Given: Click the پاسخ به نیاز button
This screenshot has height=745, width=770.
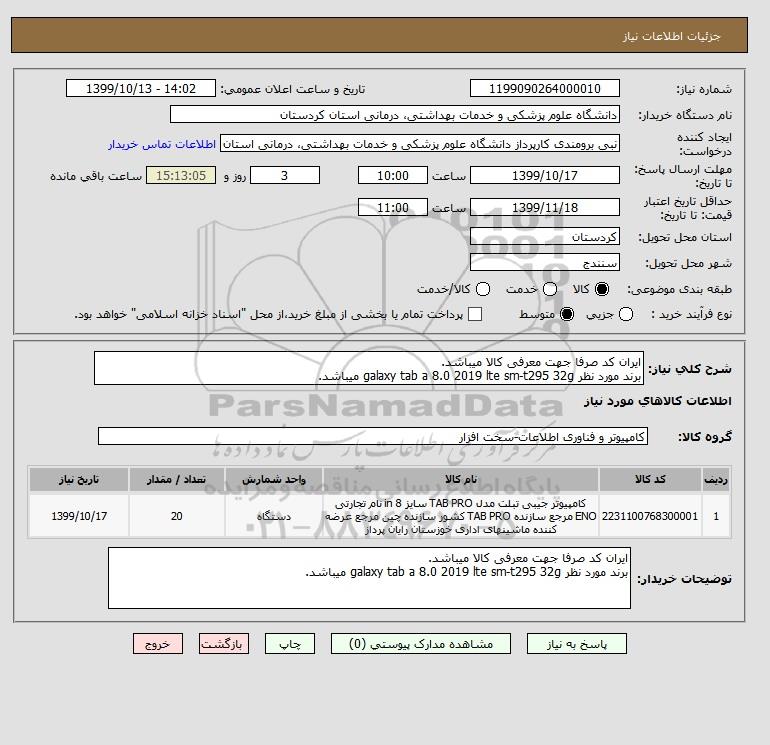Looking at the screenshot, I should click(x=577, y=644).
